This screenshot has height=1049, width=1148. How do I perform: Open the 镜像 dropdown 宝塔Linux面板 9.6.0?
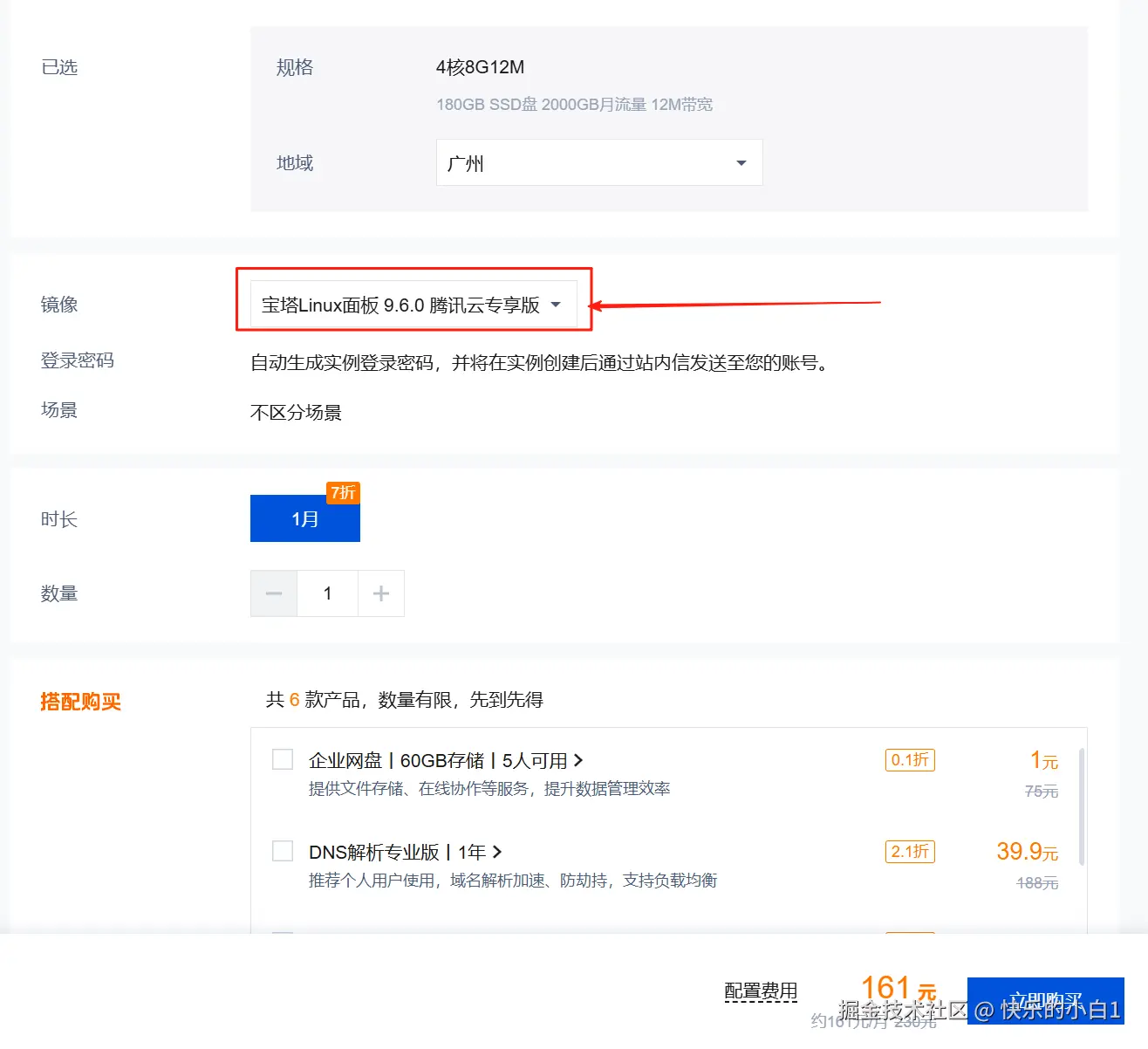point(413,305)
